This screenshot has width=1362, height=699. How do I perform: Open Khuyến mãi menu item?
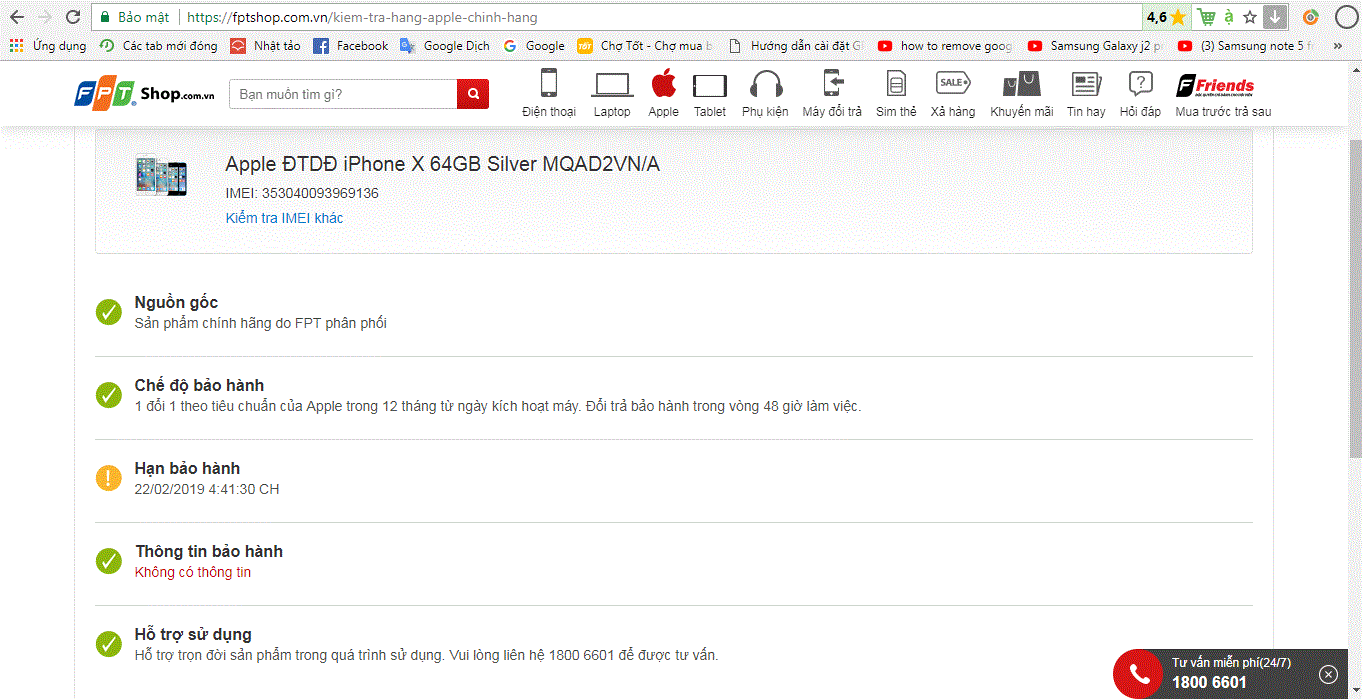point(1021,85)
